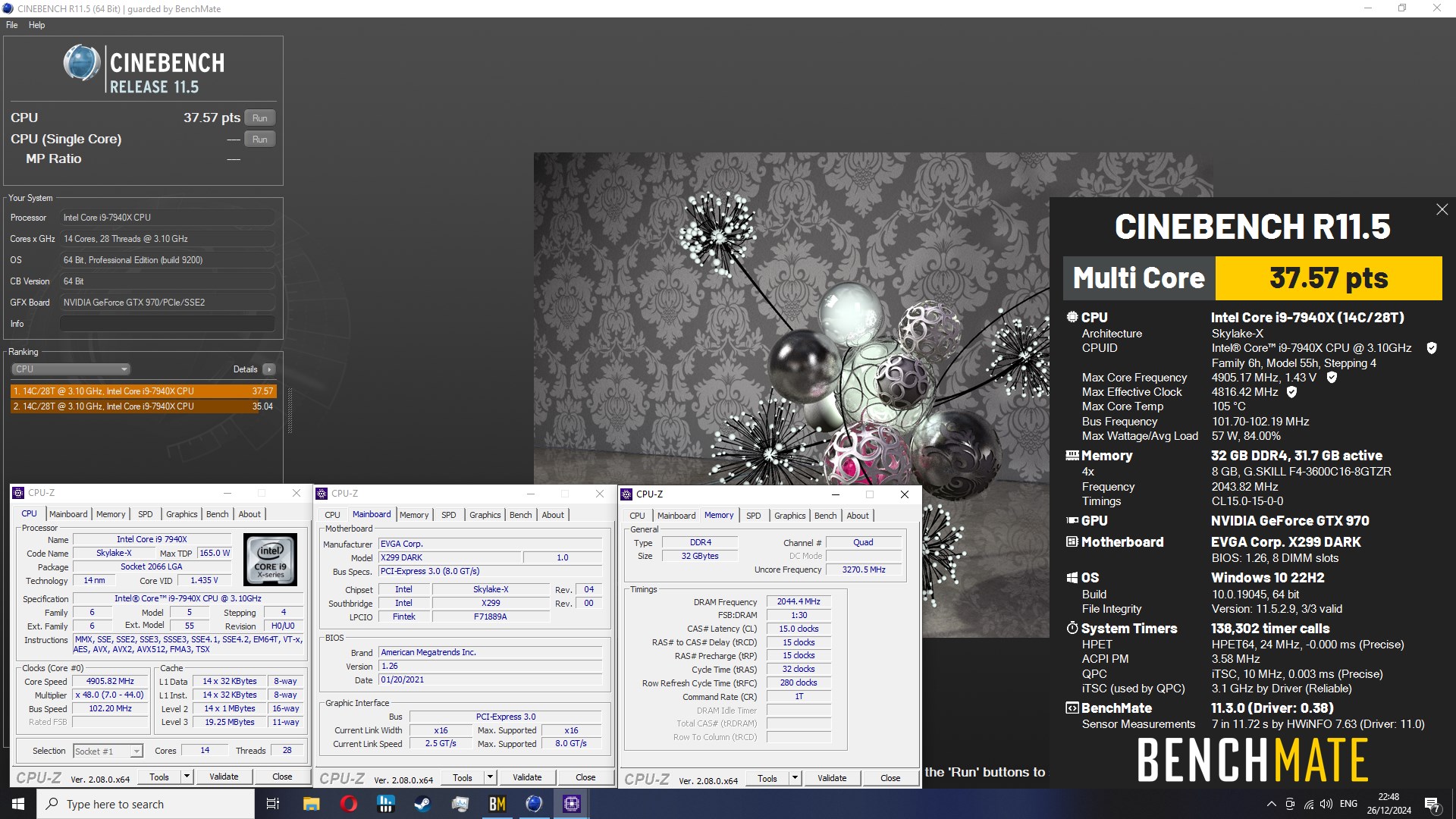Click Validate in CPU-Z CPU window

224,777
